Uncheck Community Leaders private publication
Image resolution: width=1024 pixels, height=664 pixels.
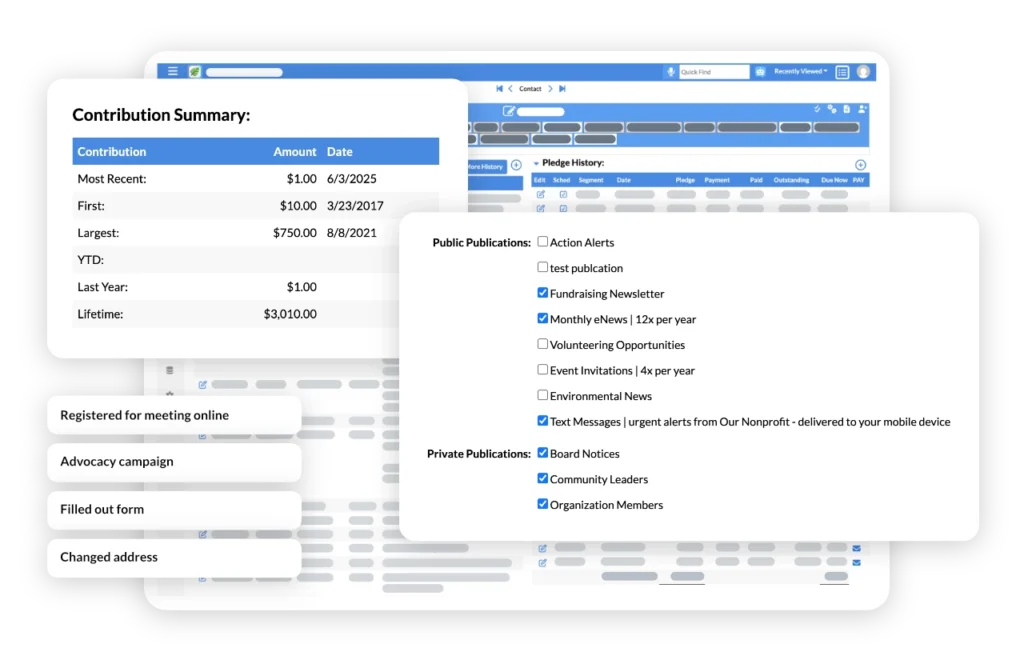pyautogui.click(x=543, y=479)
